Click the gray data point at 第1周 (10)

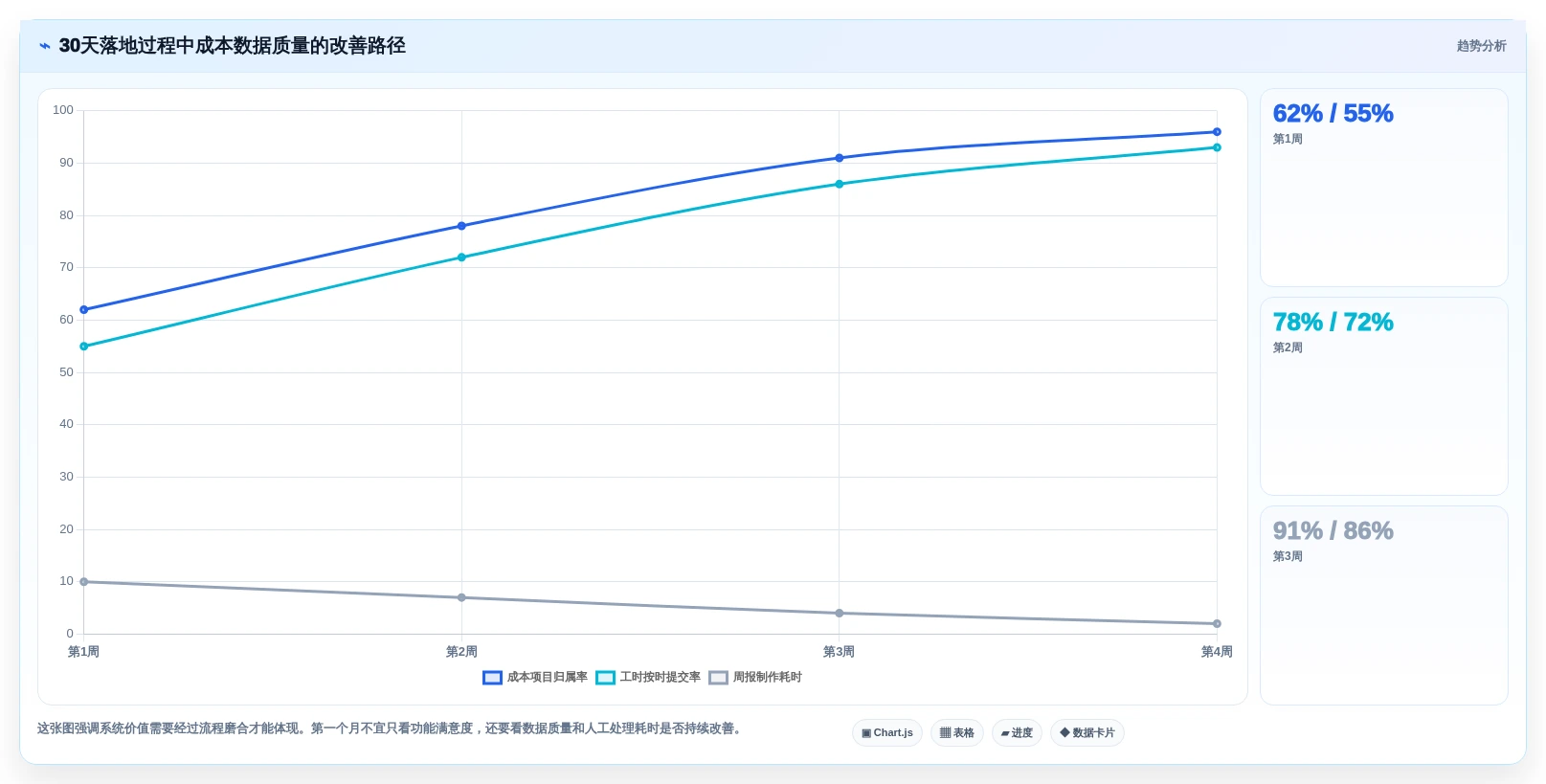pos(84,582)
